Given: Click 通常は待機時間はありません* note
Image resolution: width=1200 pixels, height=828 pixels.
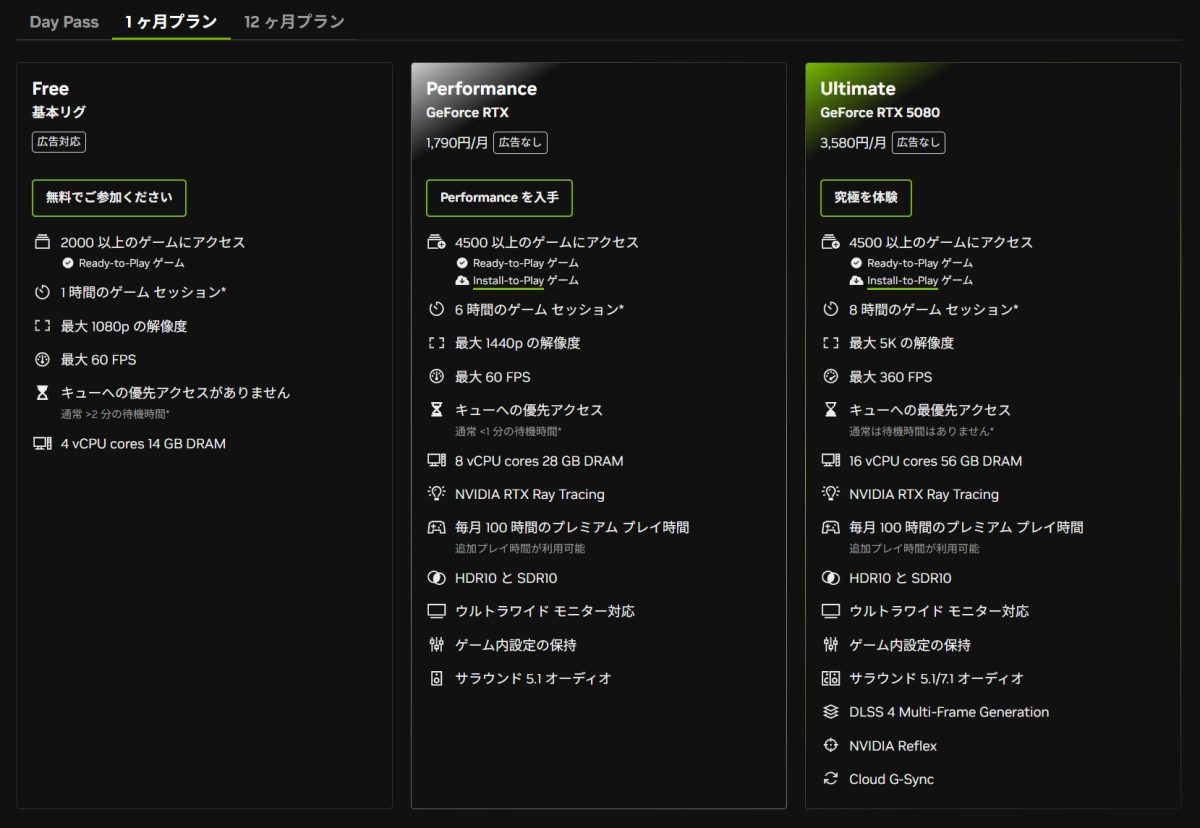Looking at the screenshot, I should [x=921, y=431].
